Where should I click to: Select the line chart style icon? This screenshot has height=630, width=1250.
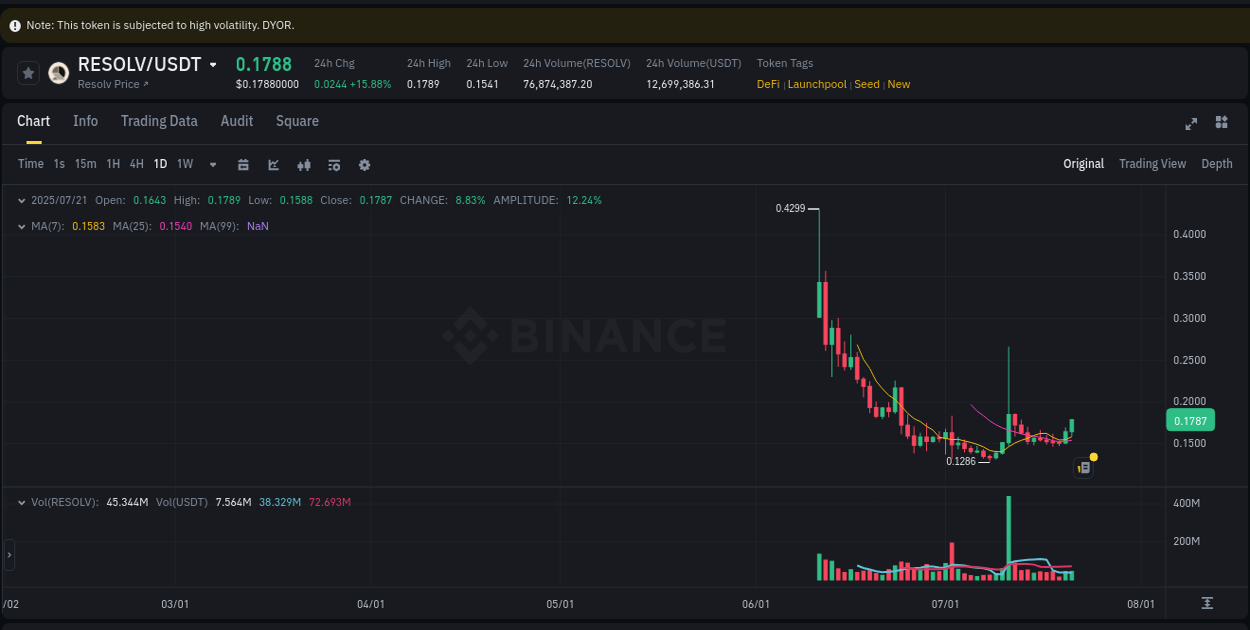[273, 164]
